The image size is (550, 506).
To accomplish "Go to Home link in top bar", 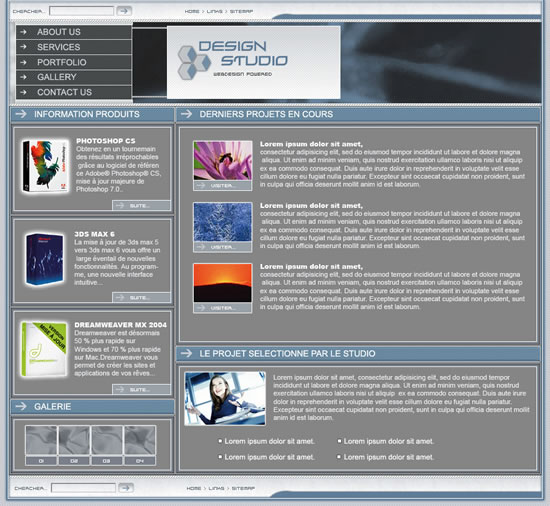I will point(192,12).
